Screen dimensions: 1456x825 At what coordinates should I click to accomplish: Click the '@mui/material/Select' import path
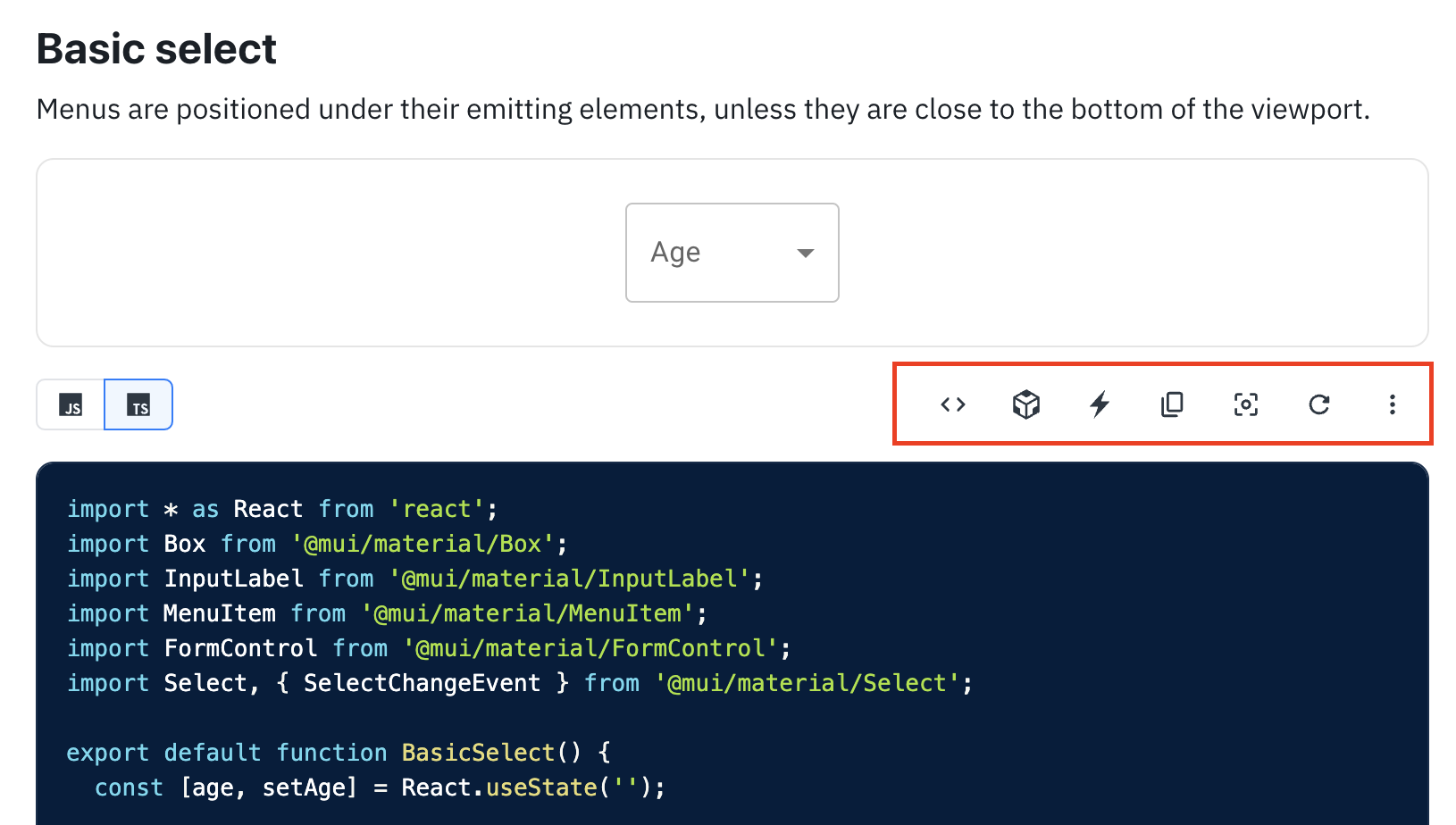coord(811,683)
